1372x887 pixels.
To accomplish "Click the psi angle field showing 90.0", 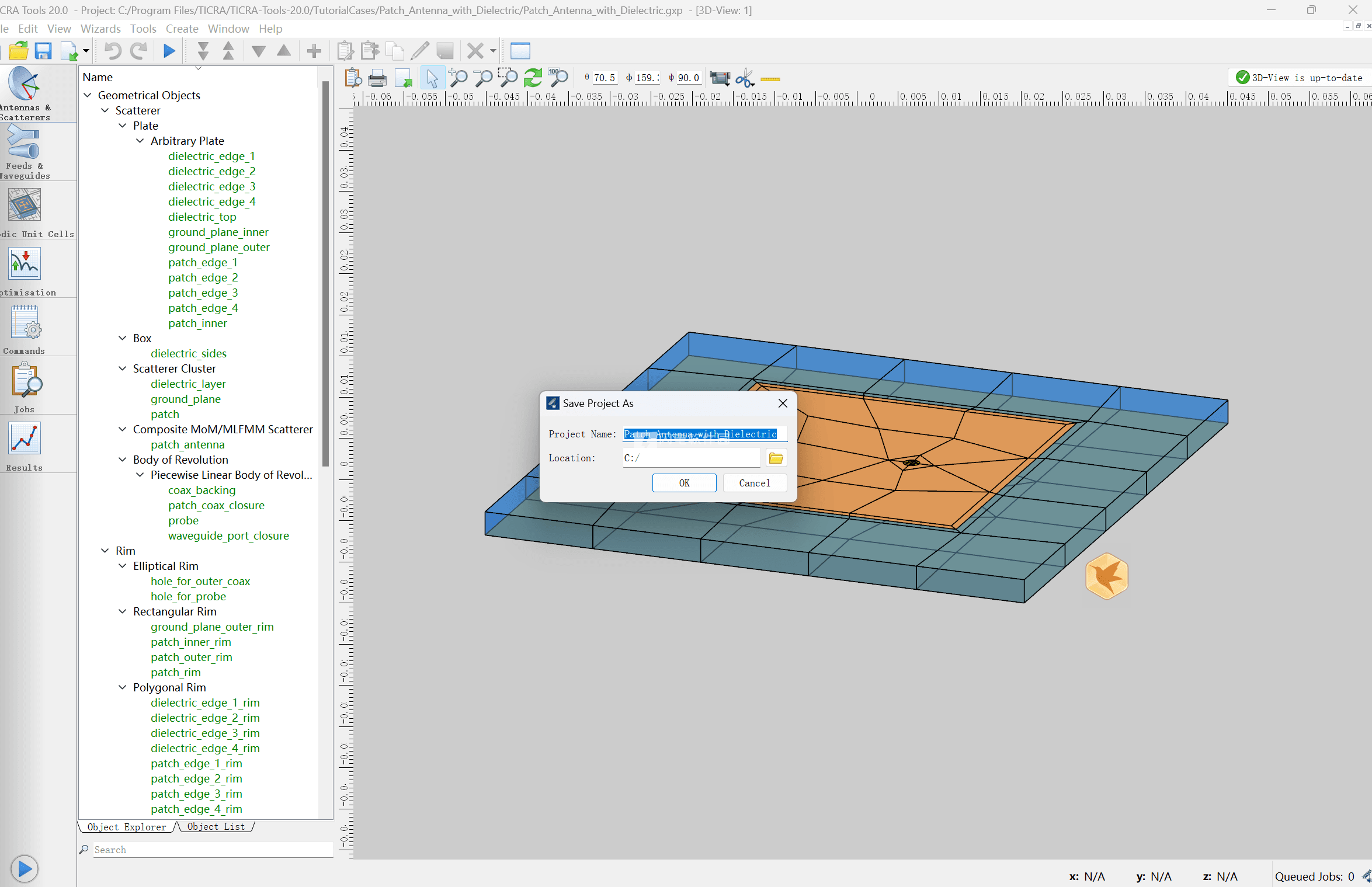I will coord(689,78).
